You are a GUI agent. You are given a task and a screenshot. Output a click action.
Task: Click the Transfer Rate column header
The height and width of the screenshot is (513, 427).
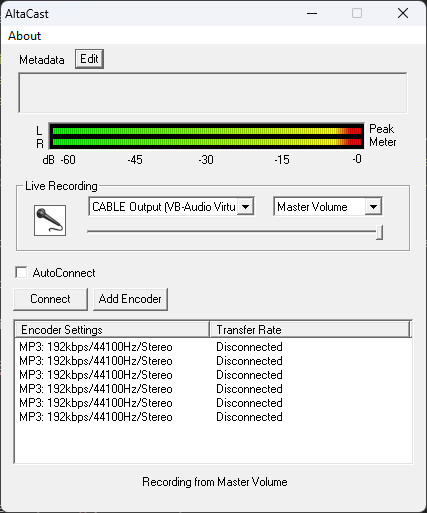click(310, 330)
